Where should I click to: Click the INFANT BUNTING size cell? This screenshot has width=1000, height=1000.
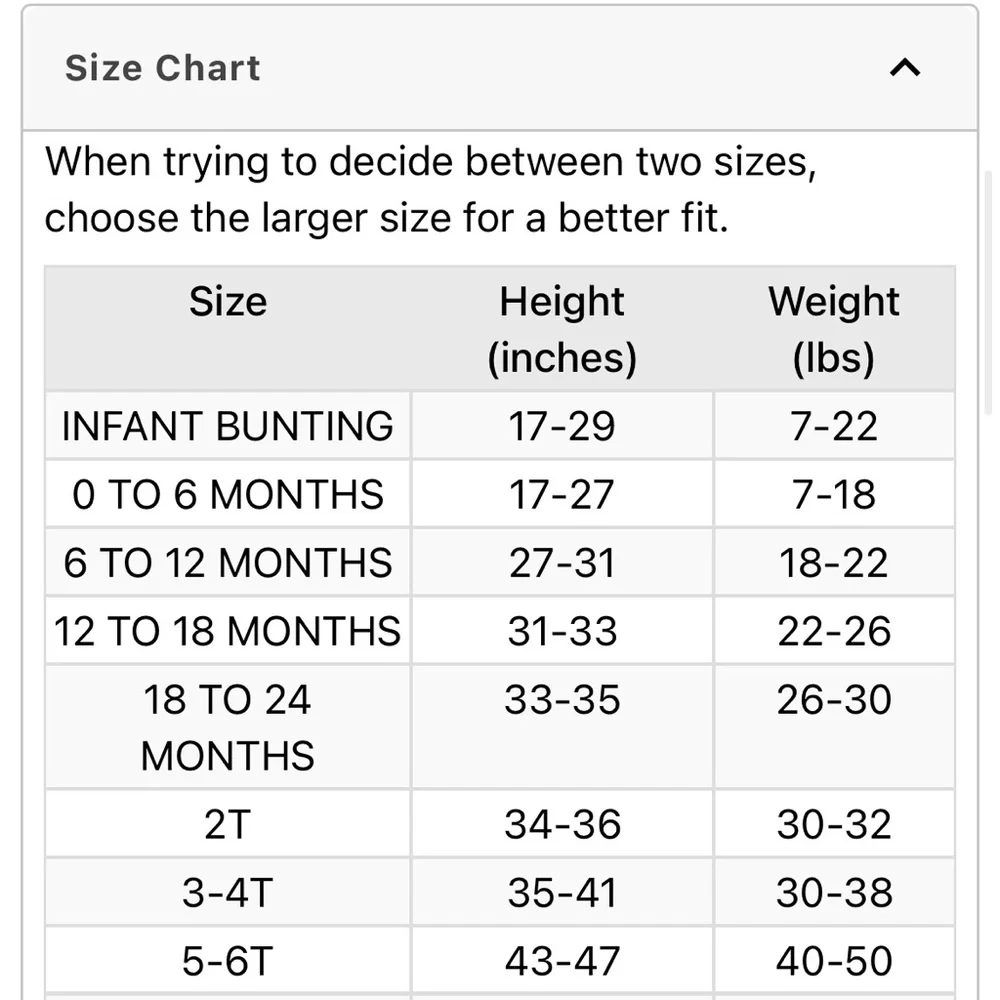tap(228, 425)
